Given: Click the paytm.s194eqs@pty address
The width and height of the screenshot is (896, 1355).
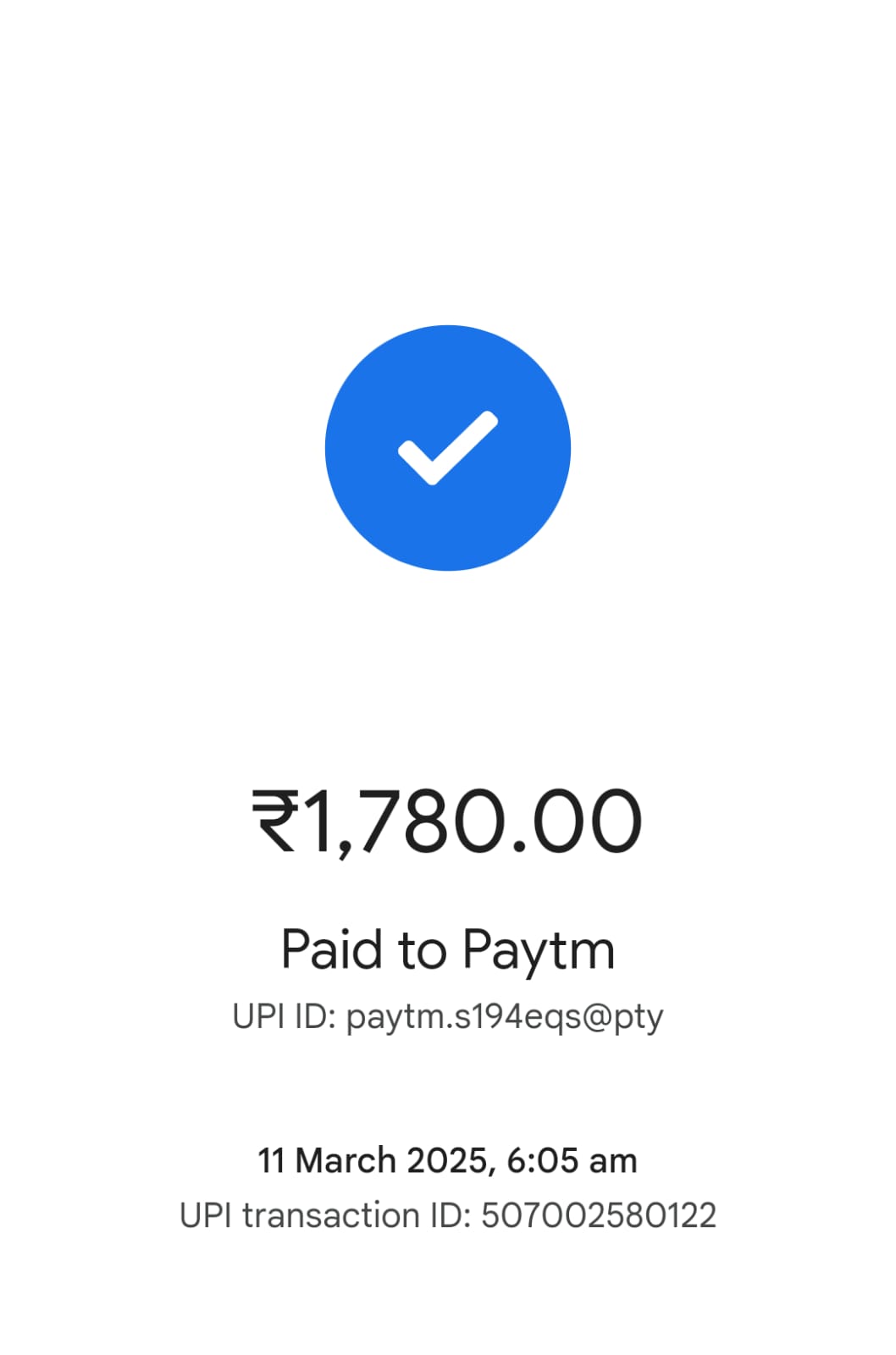Looking at the screenshot, I should [x=505, y=1017].
